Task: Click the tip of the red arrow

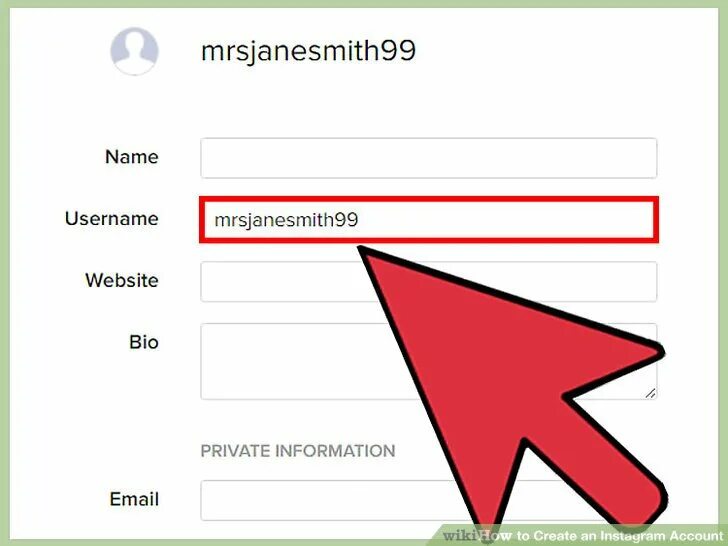Action: pyautogui.click(x=362, y=250)
